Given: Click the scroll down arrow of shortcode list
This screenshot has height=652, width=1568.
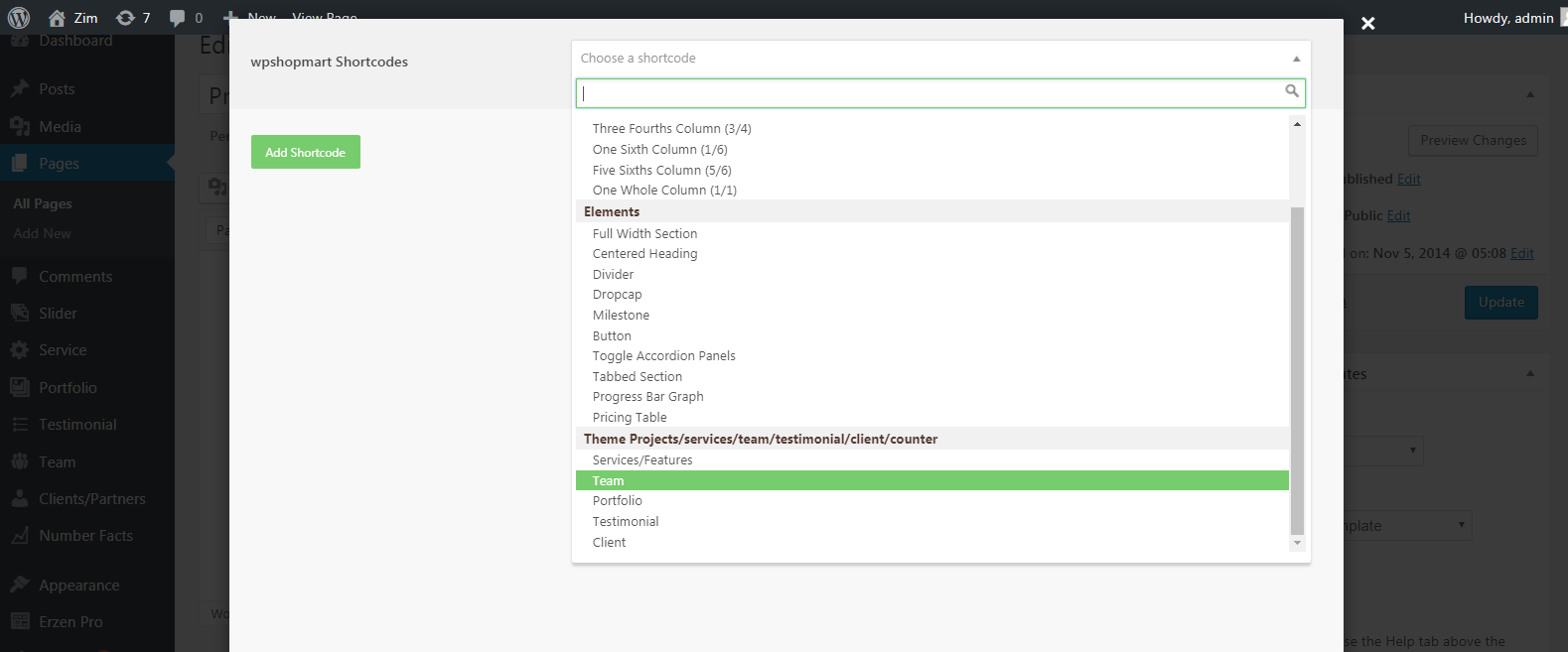Looking at the screenshot, I should [1297, 543].
